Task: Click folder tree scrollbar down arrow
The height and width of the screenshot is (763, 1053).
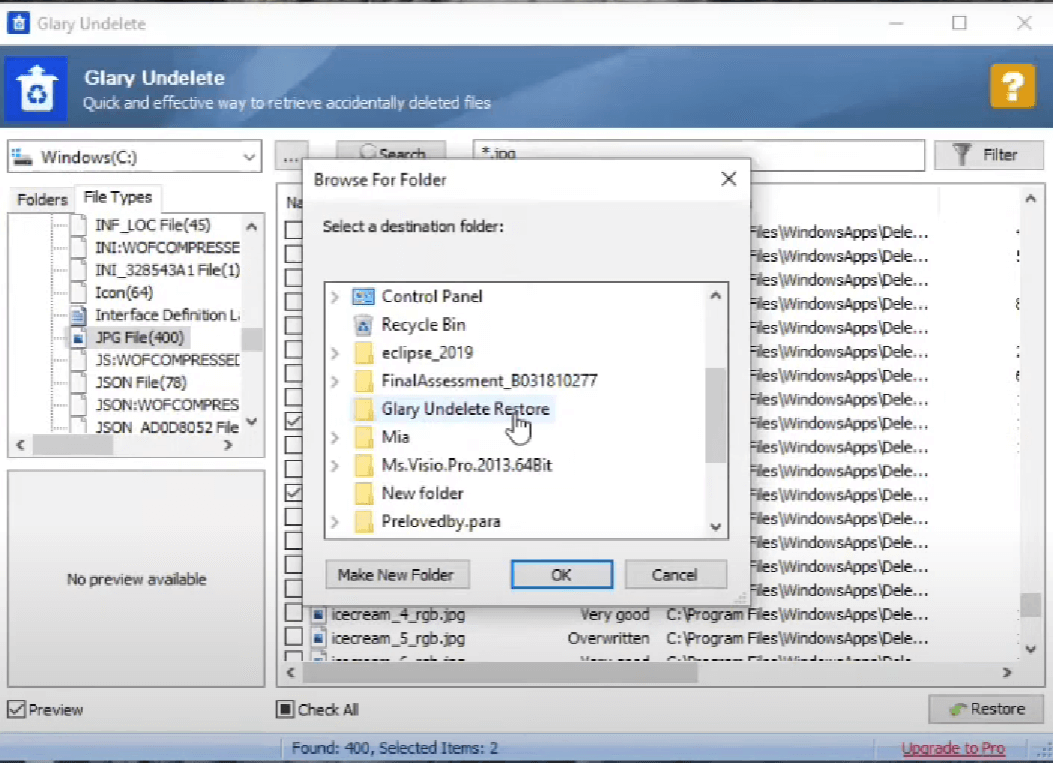Action: coord(716,527)
